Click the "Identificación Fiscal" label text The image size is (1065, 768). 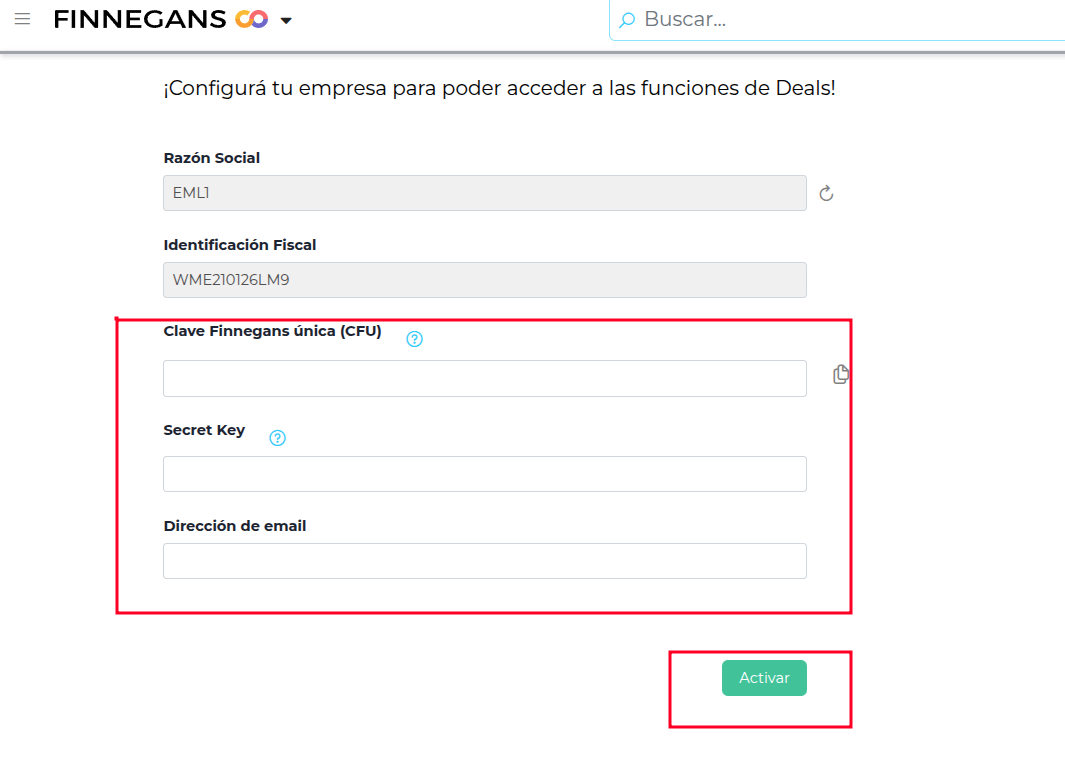click(239, 244)
